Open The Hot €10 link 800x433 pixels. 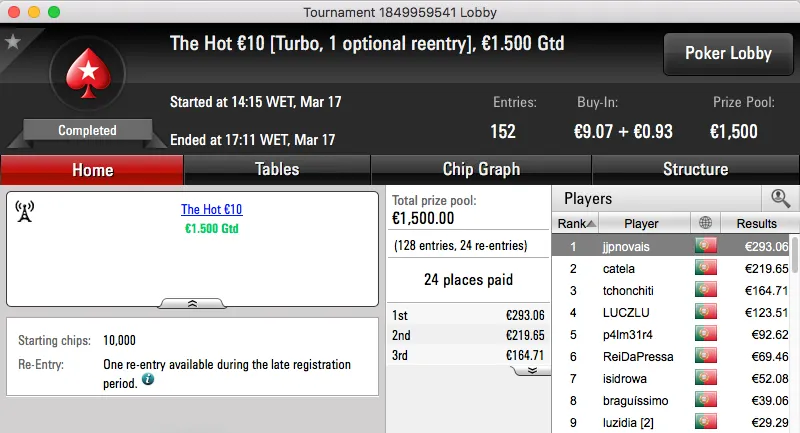pyautogui.click(x=212, y=210)
